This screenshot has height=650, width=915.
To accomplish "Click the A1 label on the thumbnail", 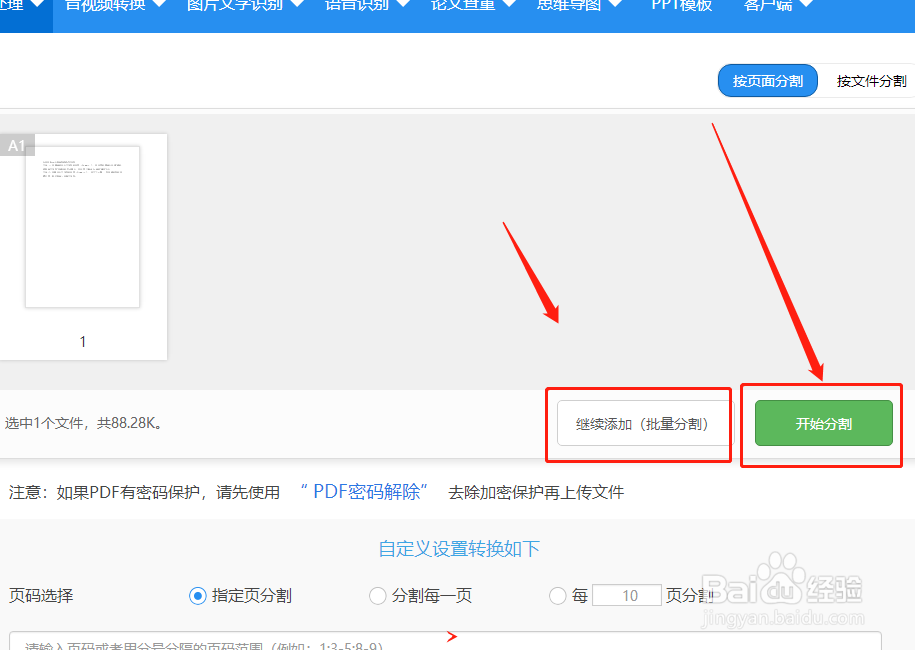I will [16, 145].
